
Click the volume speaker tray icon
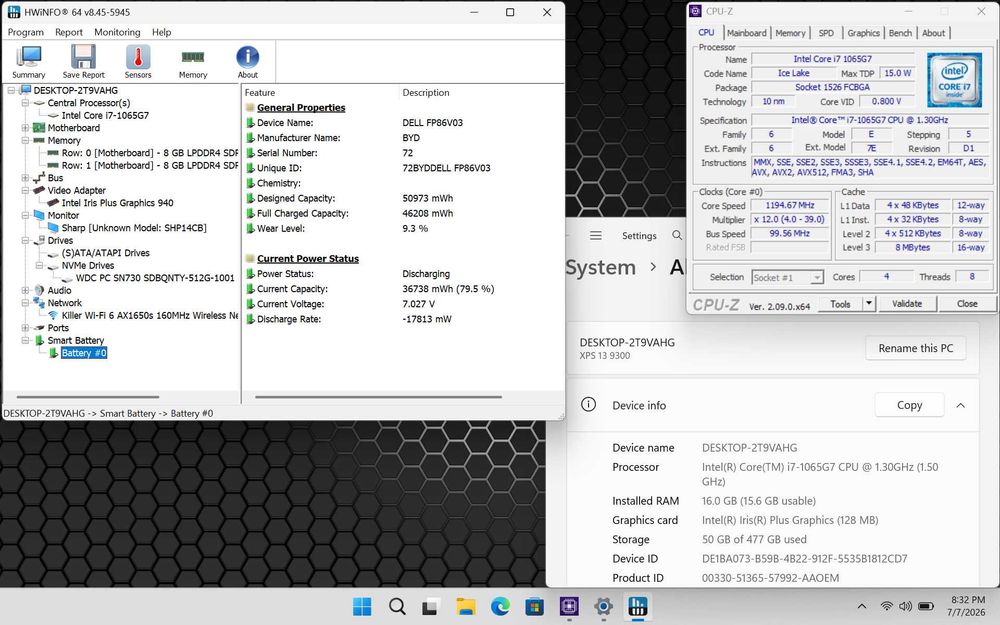pos(905,607)
